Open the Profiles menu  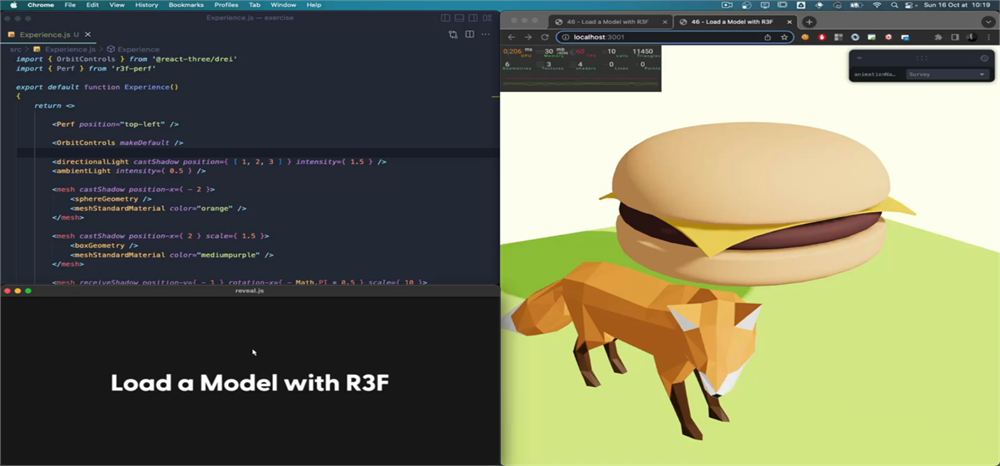coord(226,4)
